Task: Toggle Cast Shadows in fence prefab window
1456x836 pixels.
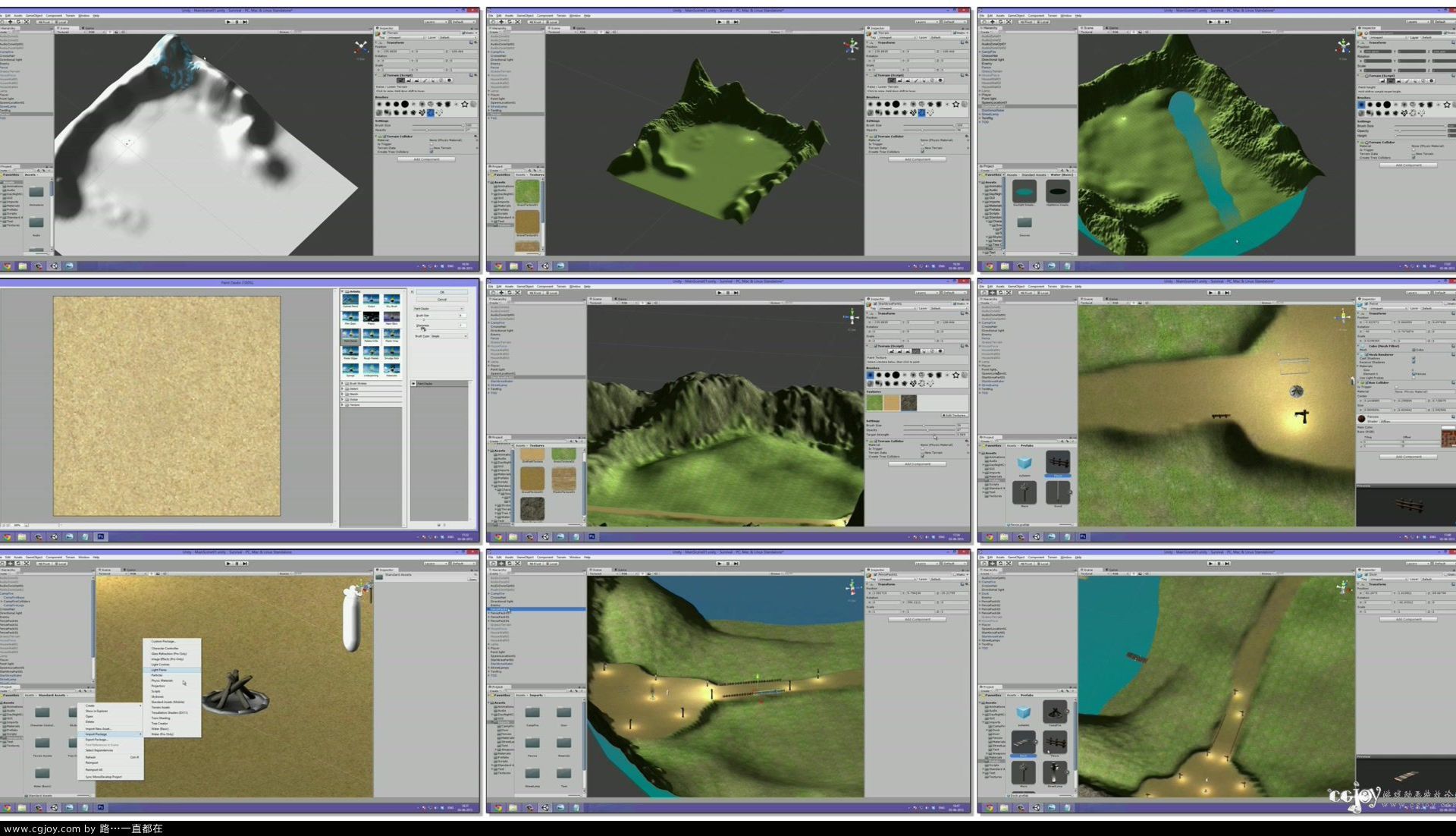Action: click(1414, 358)
